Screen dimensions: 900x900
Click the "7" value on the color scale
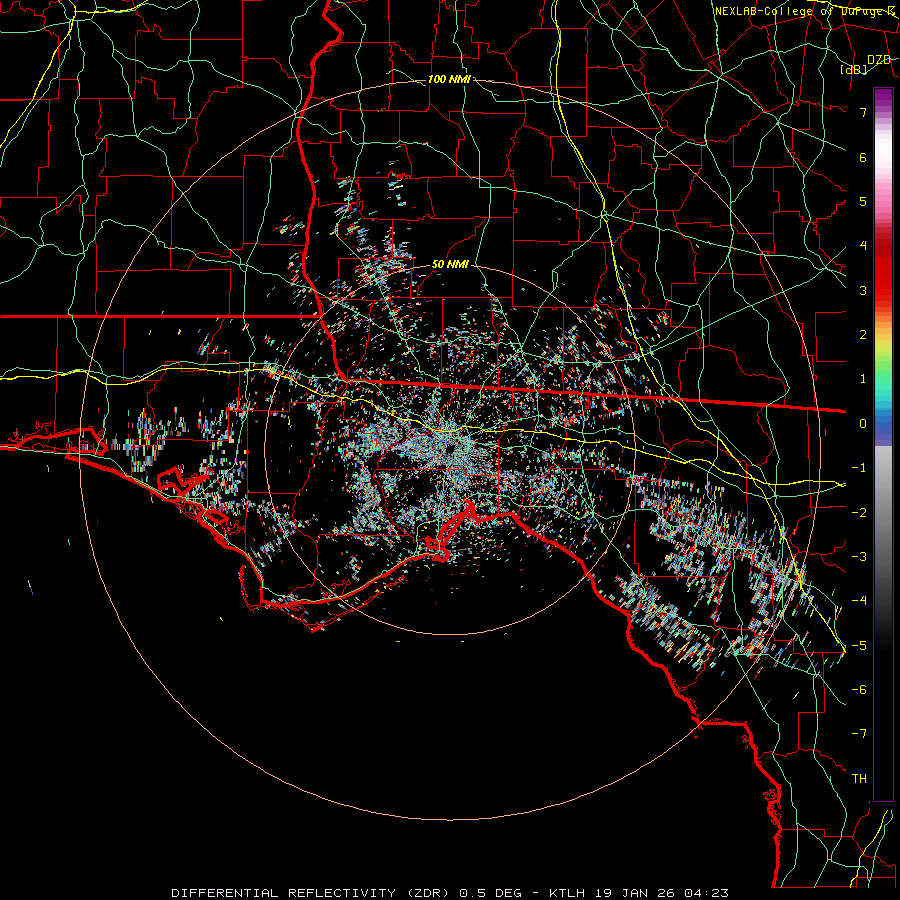(863, 112)
